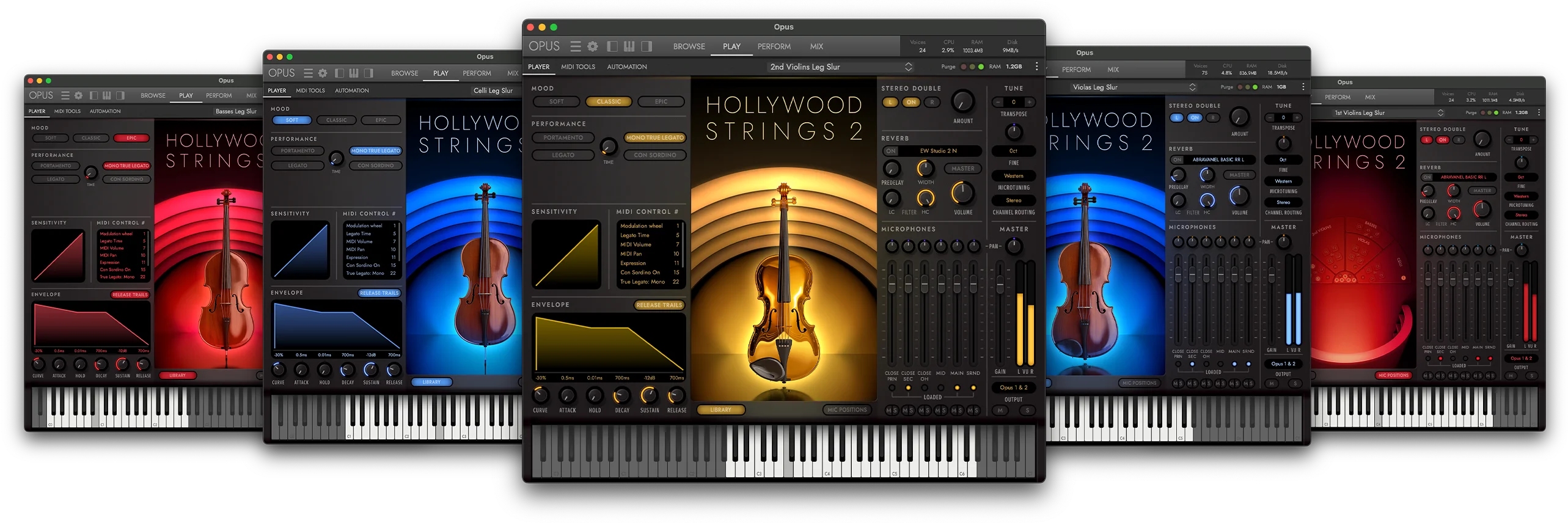This screenshot has height=523, width=1568.
Task: Open the MIDI Tools subtab in center window
Action: click(577, 67)
